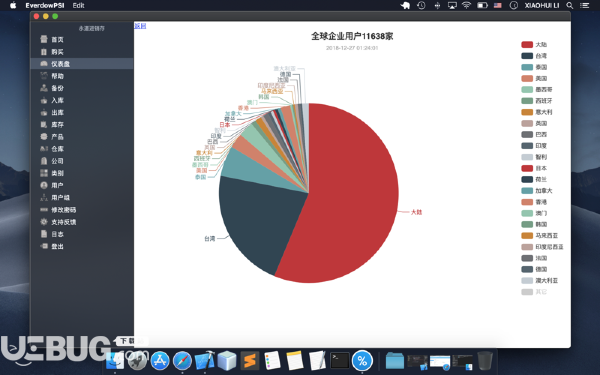Viewport: 600px width, 375px height.
Task: Click the 韩国 legend color swatch
Action: pyautogui.click(x=527, y=224)
